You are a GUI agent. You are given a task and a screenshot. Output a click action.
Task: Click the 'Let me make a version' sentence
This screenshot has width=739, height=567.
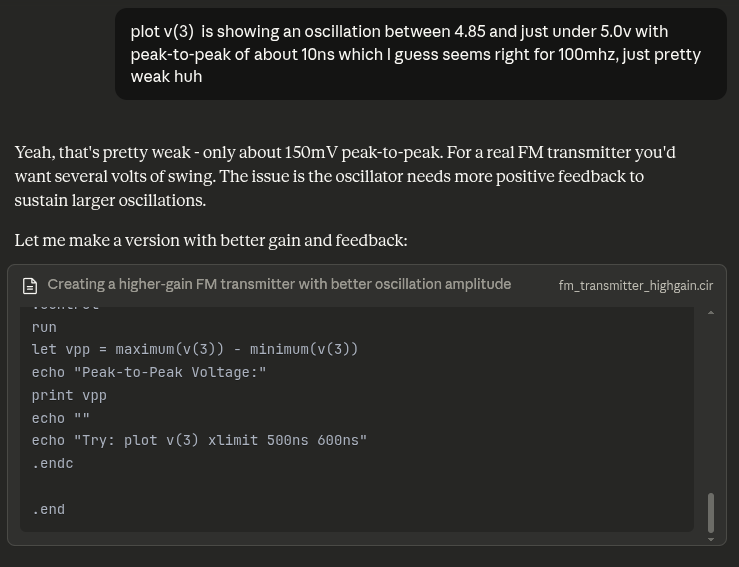tap(211, 240)
